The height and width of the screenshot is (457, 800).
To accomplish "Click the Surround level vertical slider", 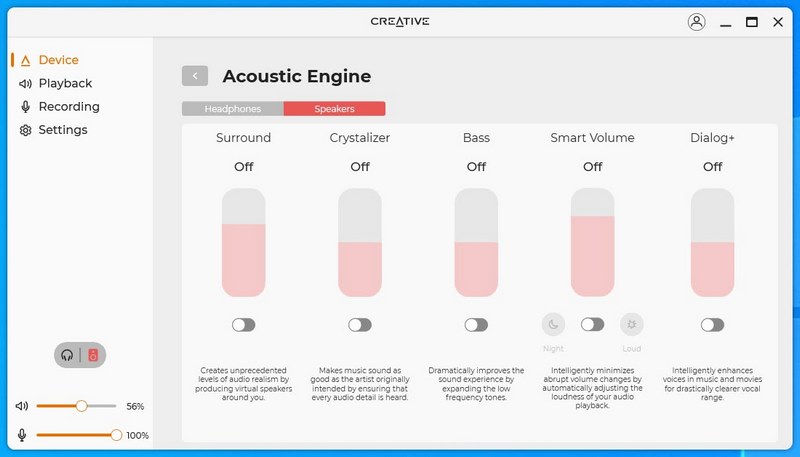I will [243, 243].
